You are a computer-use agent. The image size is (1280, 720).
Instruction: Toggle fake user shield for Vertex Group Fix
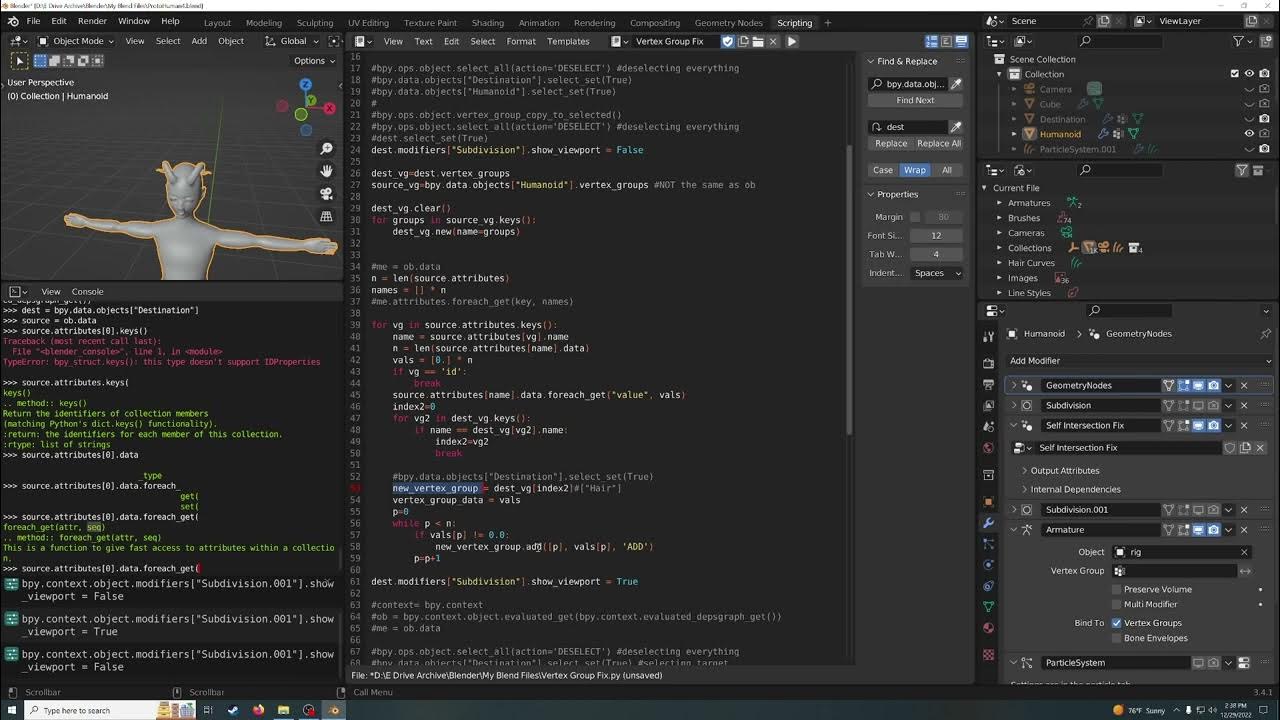click(x=728, y=41)
